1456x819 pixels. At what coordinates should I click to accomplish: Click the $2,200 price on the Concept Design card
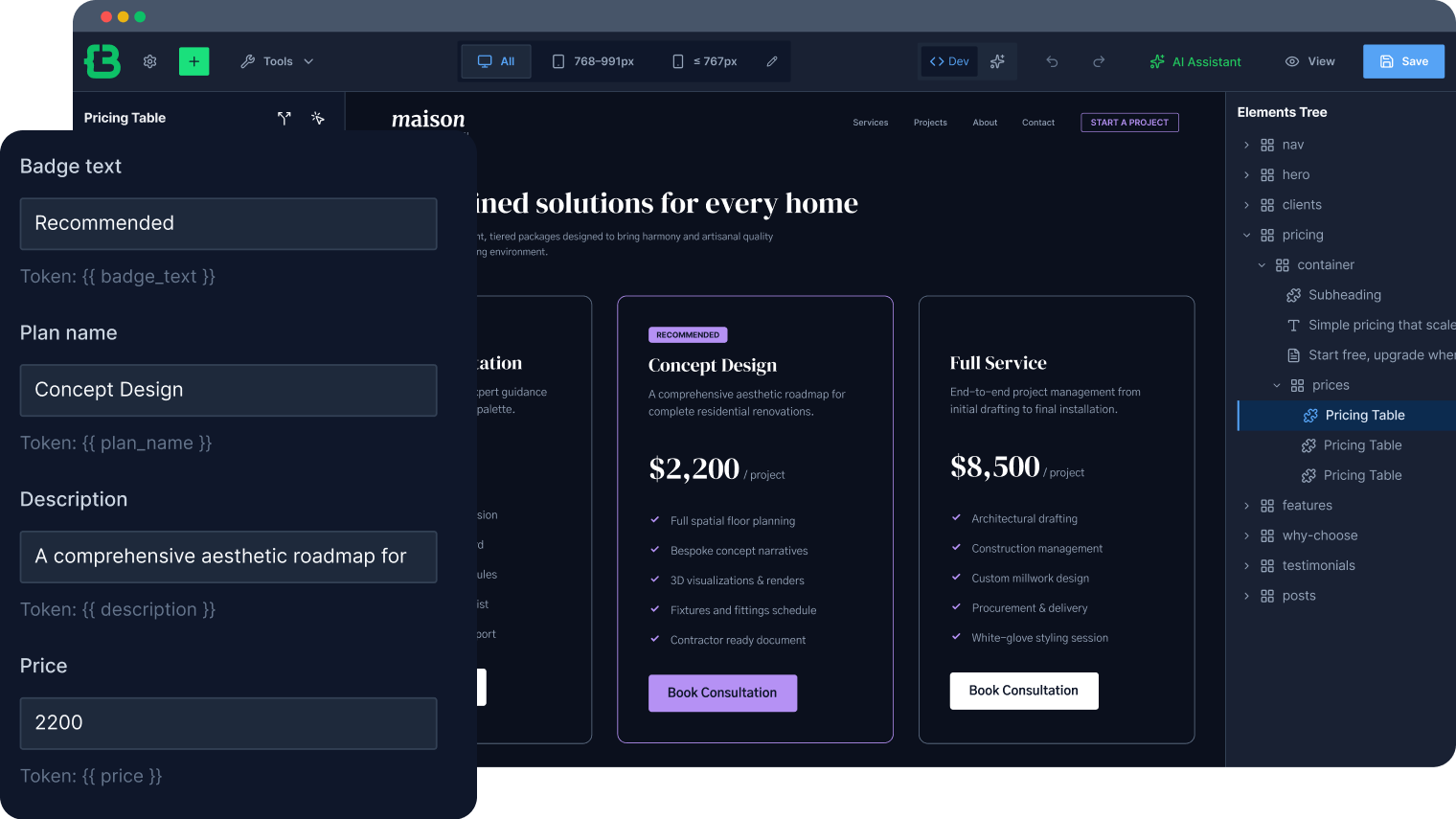point(694,468)
